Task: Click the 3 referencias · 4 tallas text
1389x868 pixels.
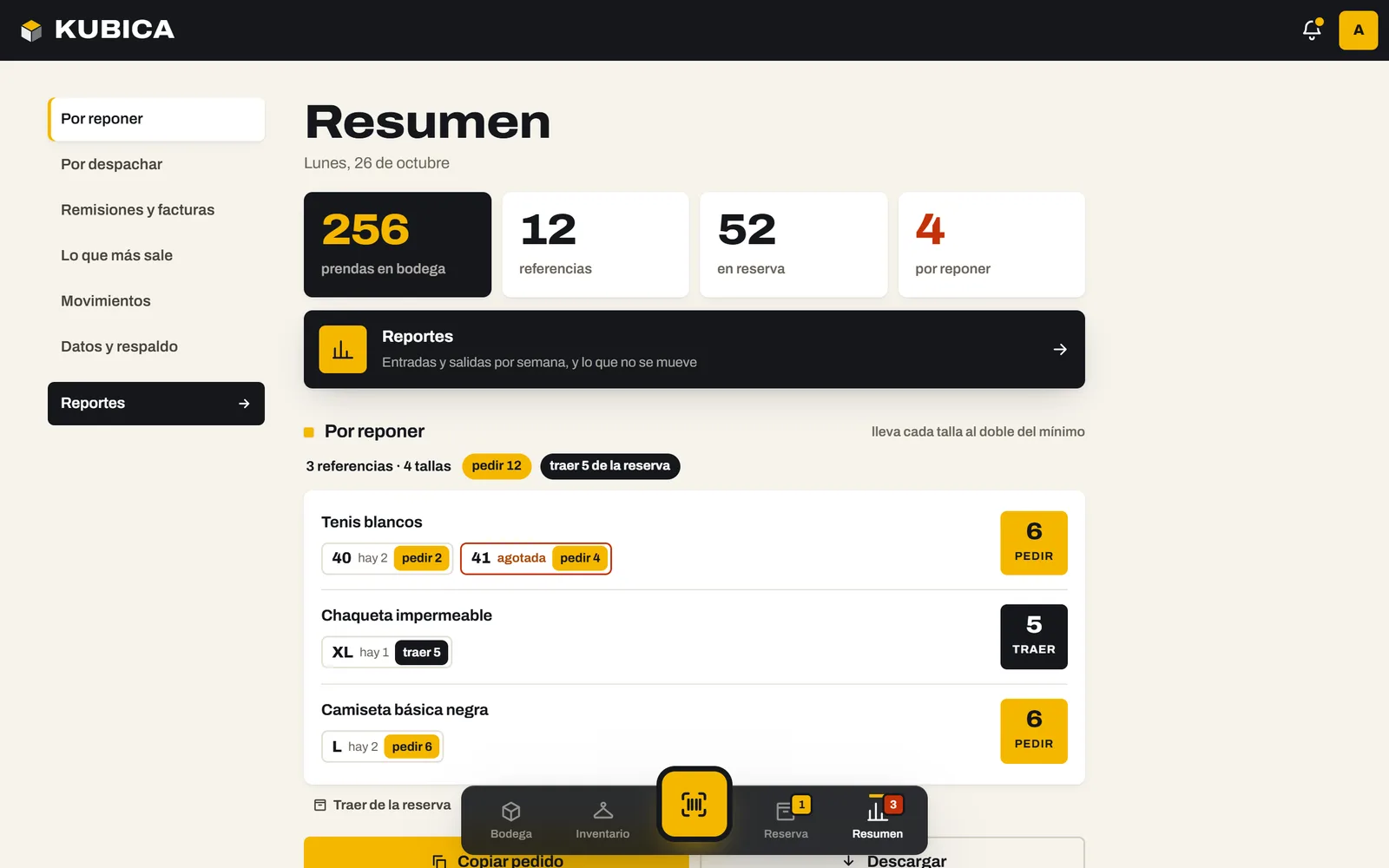Action: click(x=379, y=466)
